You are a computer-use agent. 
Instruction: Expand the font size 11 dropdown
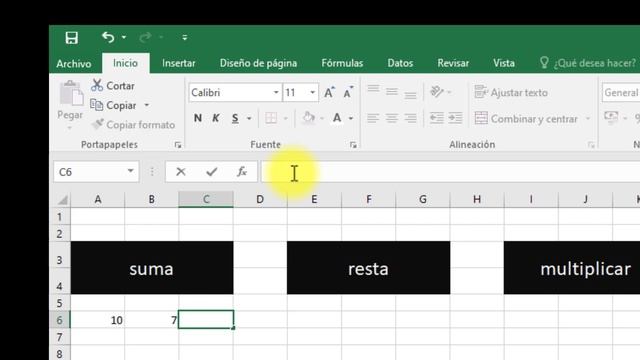pyautogui.click(x=313, y=93)
